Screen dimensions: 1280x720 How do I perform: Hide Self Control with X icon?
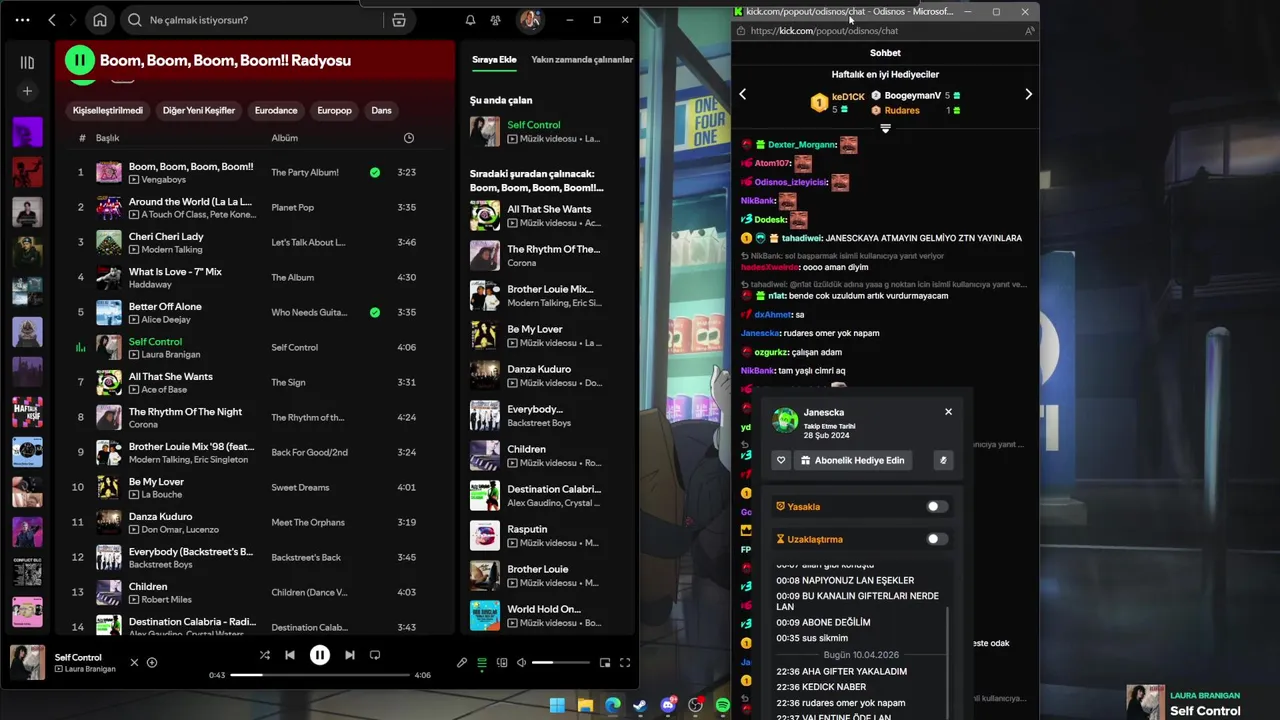[x=134, y=662]
